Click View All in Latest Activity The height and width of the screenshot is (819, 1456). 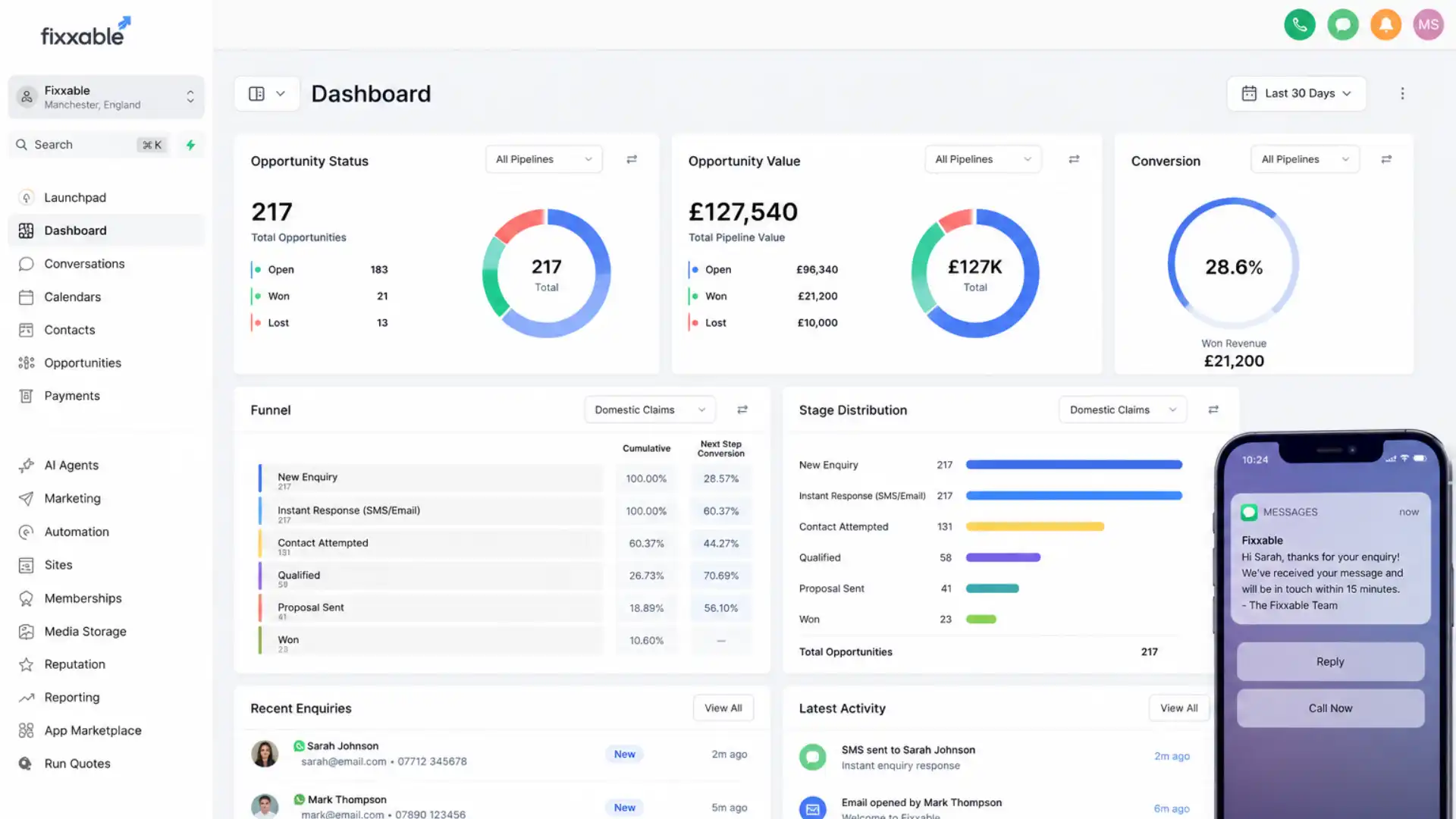(x=1179, y=708)
